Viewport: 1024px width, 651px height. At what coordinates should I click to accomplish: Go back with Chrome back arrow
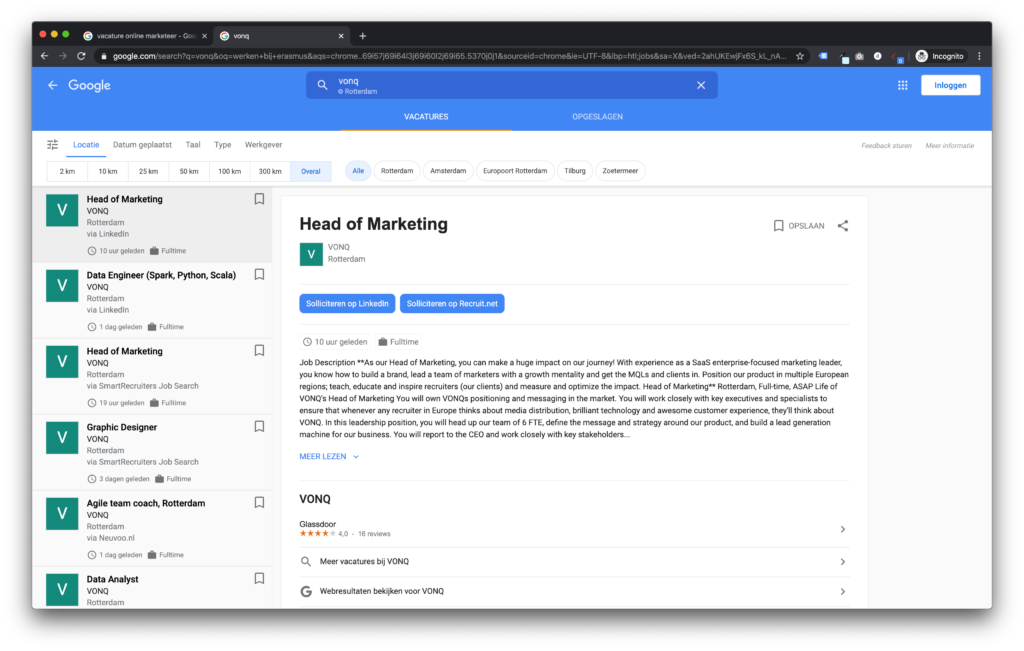click(44, 56)
